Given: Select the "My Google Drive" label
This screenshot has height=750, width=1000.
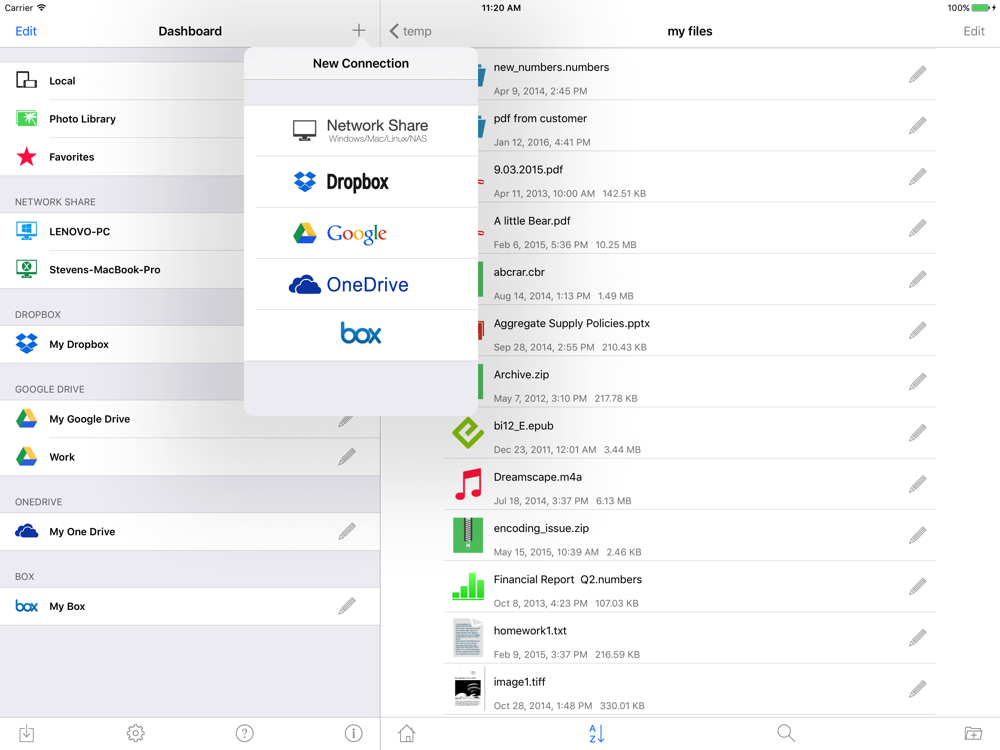Looking at the screenshot, I should pos(89,418).
